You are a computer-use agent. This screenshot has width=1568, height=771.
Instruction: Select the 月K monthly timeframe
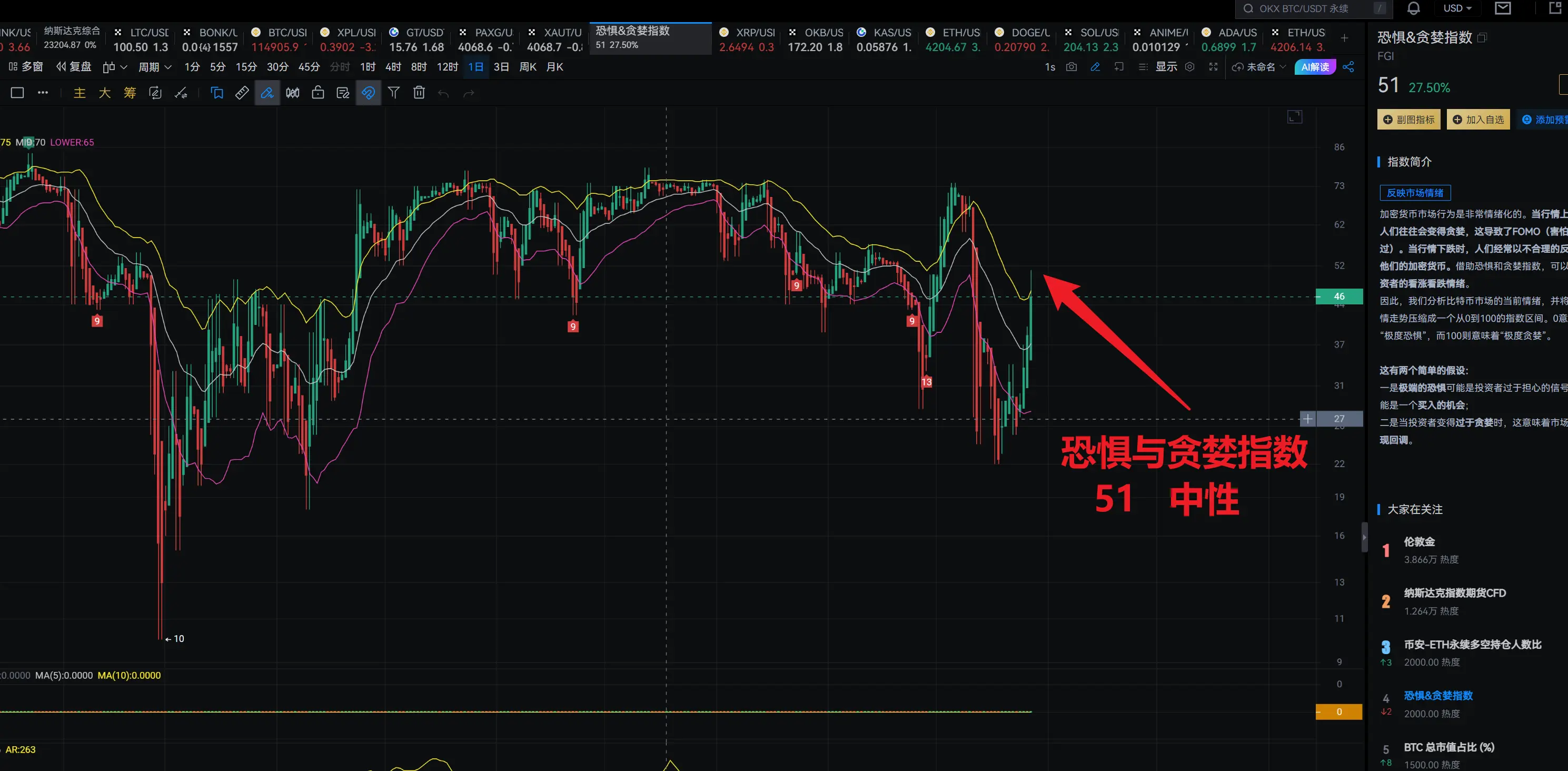[554, 67]
